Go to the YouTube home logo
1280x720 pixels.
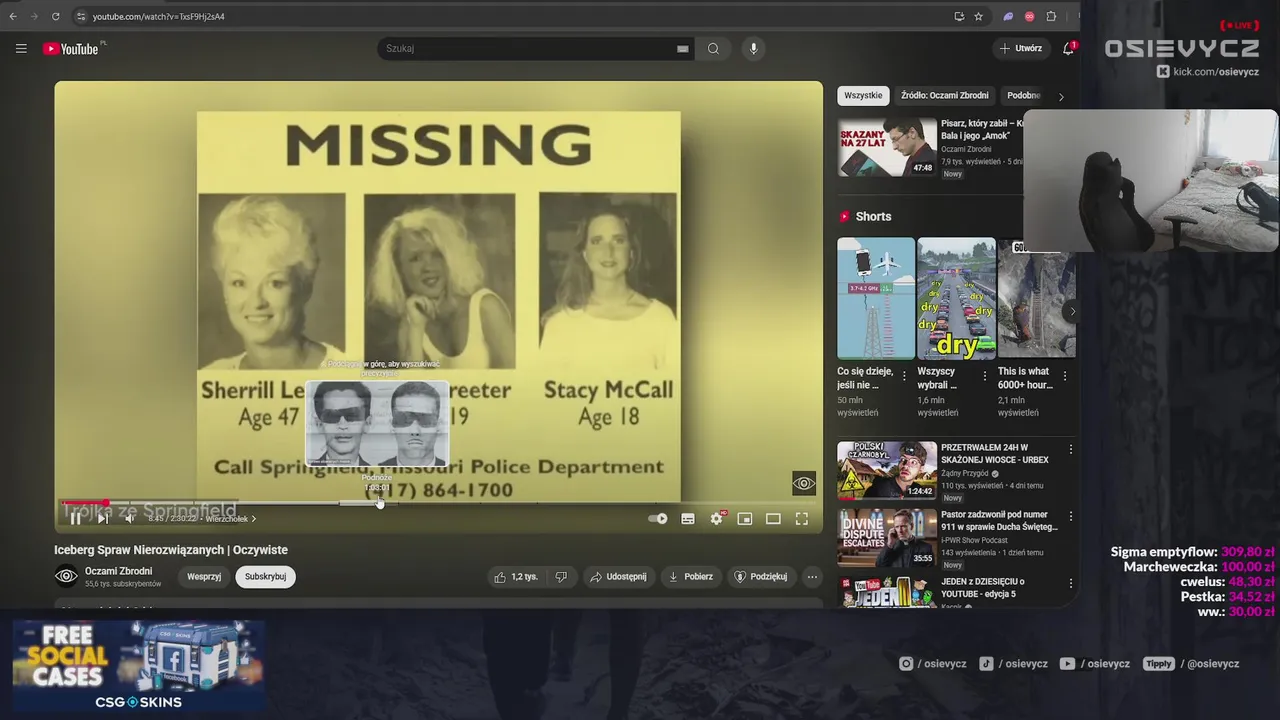[x=71, y=48]
